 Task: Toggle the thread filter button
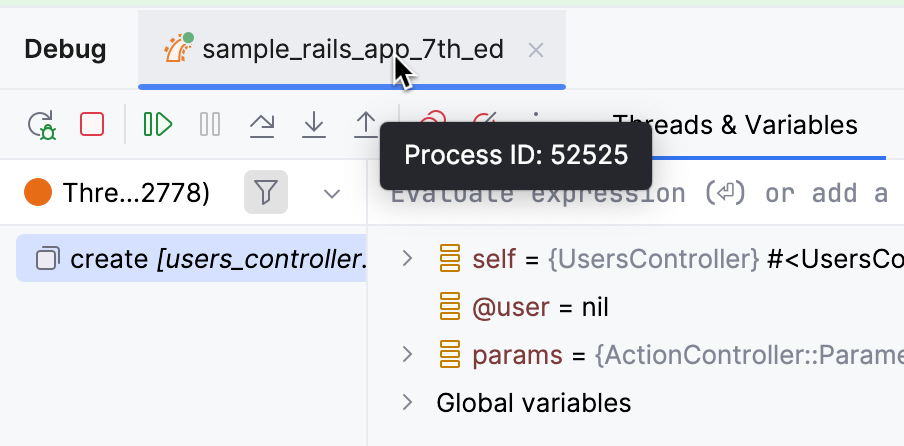(265, 192)
